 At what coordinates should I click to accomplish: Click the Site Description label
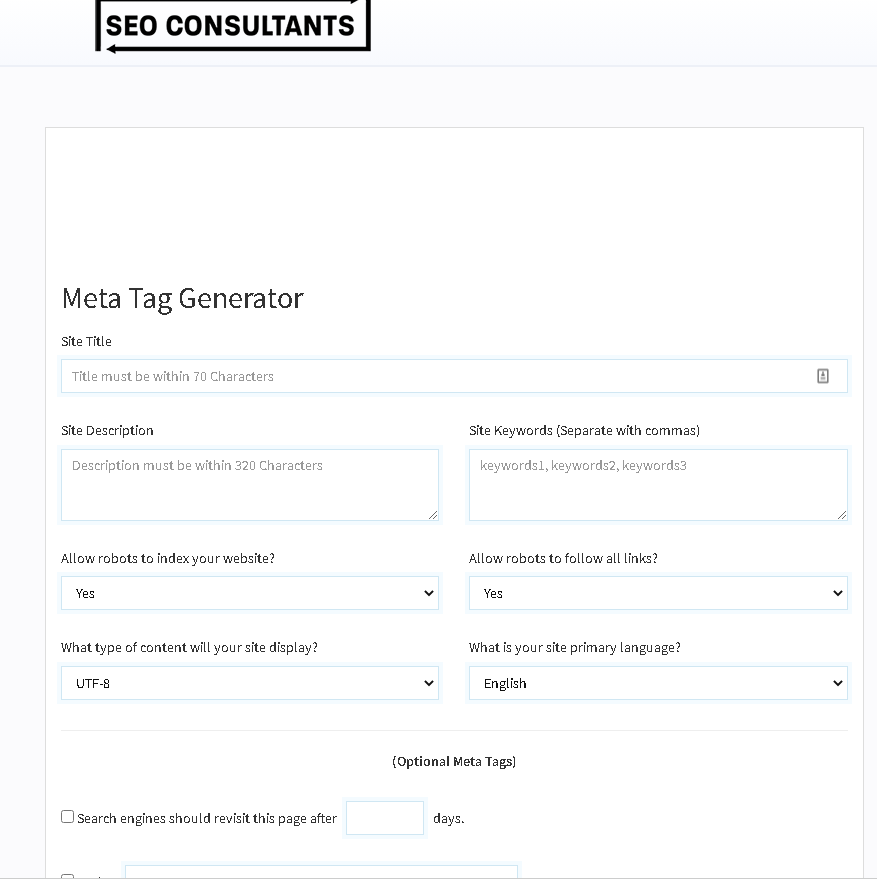coord(107,430)
